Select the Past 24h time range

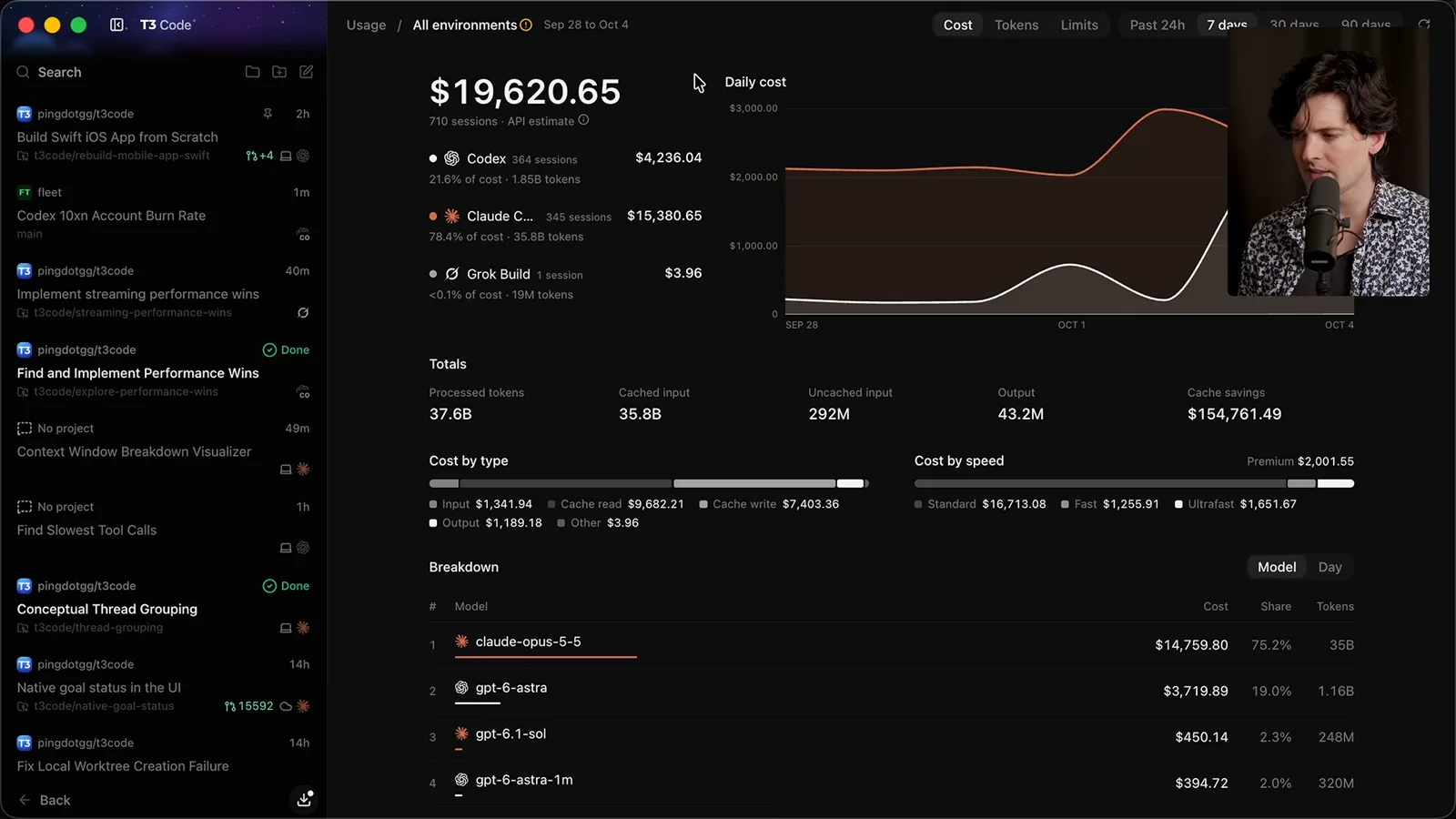tap(1157, 25)
